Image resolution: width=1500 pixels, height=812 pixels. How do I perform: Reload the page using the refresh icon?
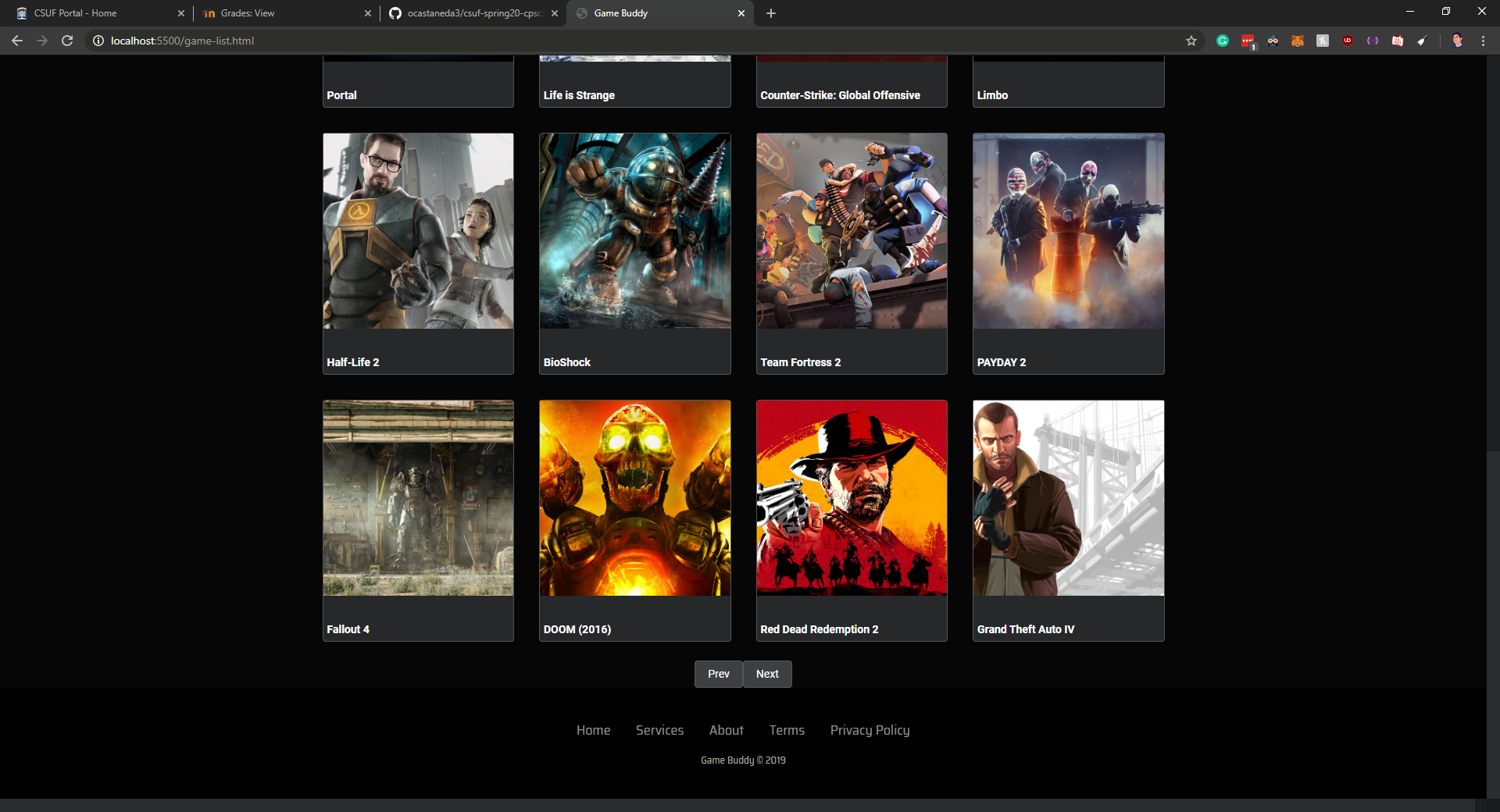[x=67, y=41]
